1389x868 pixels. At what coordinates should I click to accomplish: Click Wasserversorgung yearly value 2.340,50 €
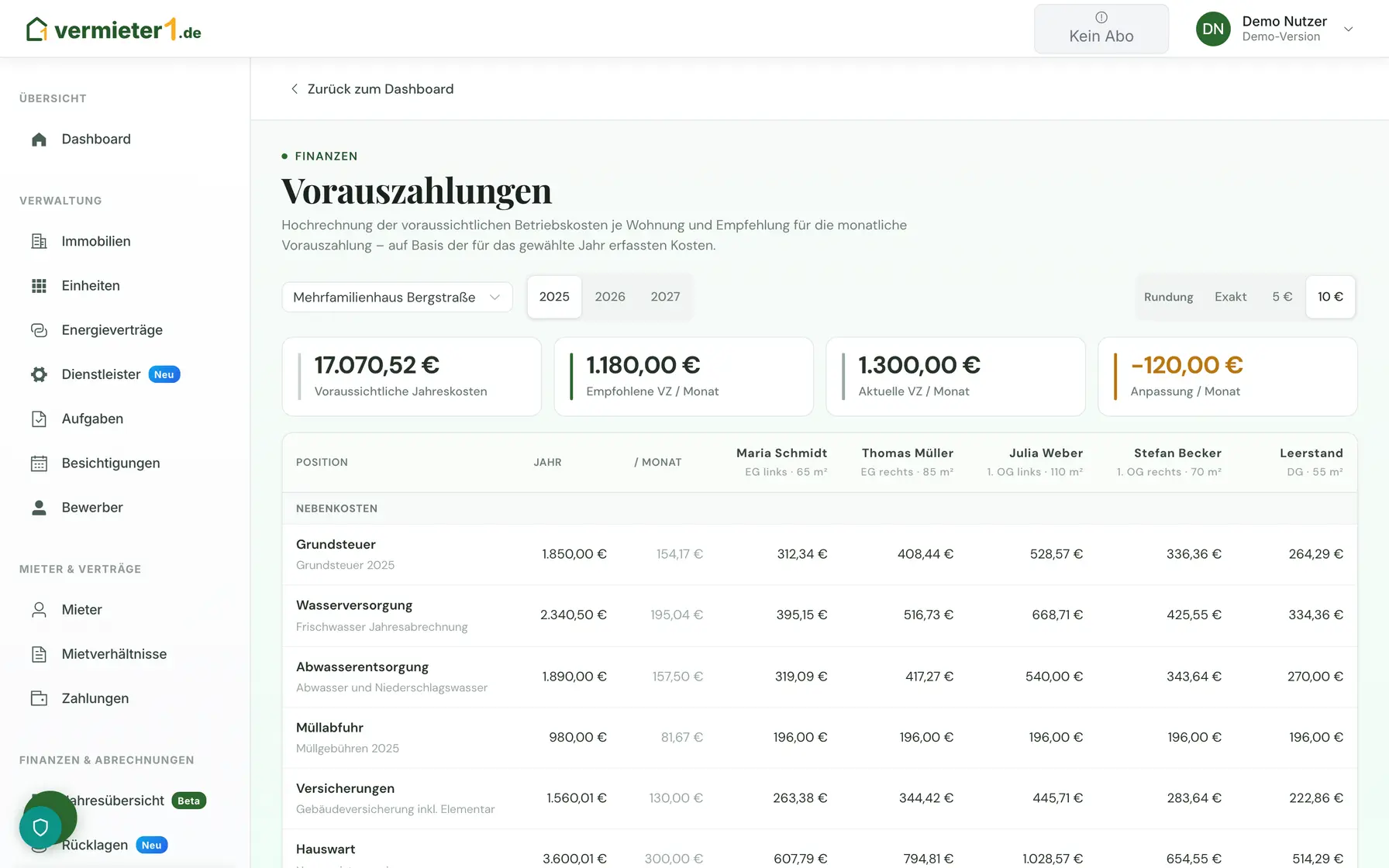[573, 615]
